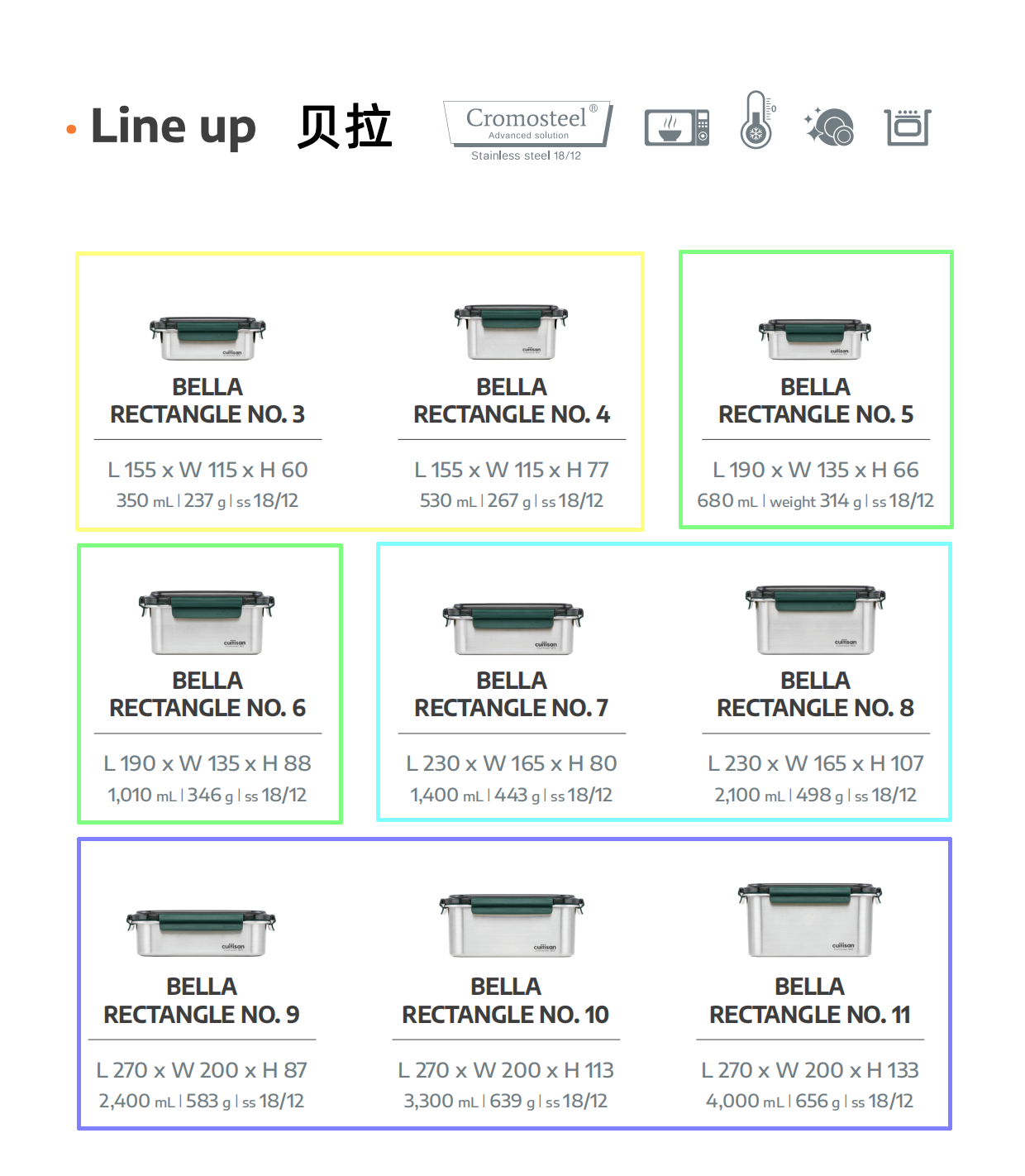Click the Bella Rectangle No. 9 container photo
Image resolution: width=1025 pixels, height=1176 pixels.
(201, 933)
